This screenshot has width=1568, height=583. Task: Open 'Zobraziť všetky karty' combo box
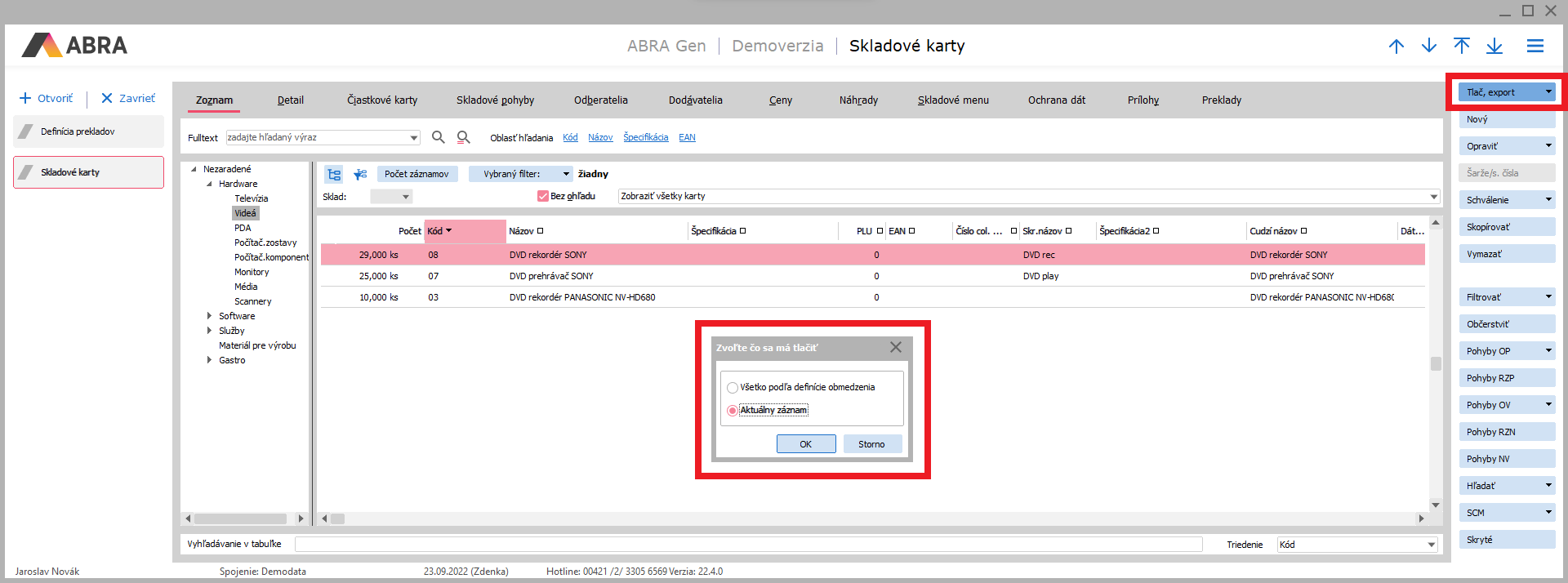pyautogui.click(x=1433, y=197)
